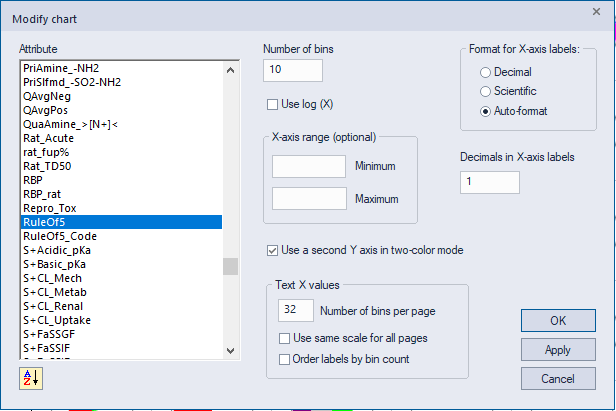The height and width of the screenshot is (411, 616).
Task: Click the OK button
Action: click(558, 321)
